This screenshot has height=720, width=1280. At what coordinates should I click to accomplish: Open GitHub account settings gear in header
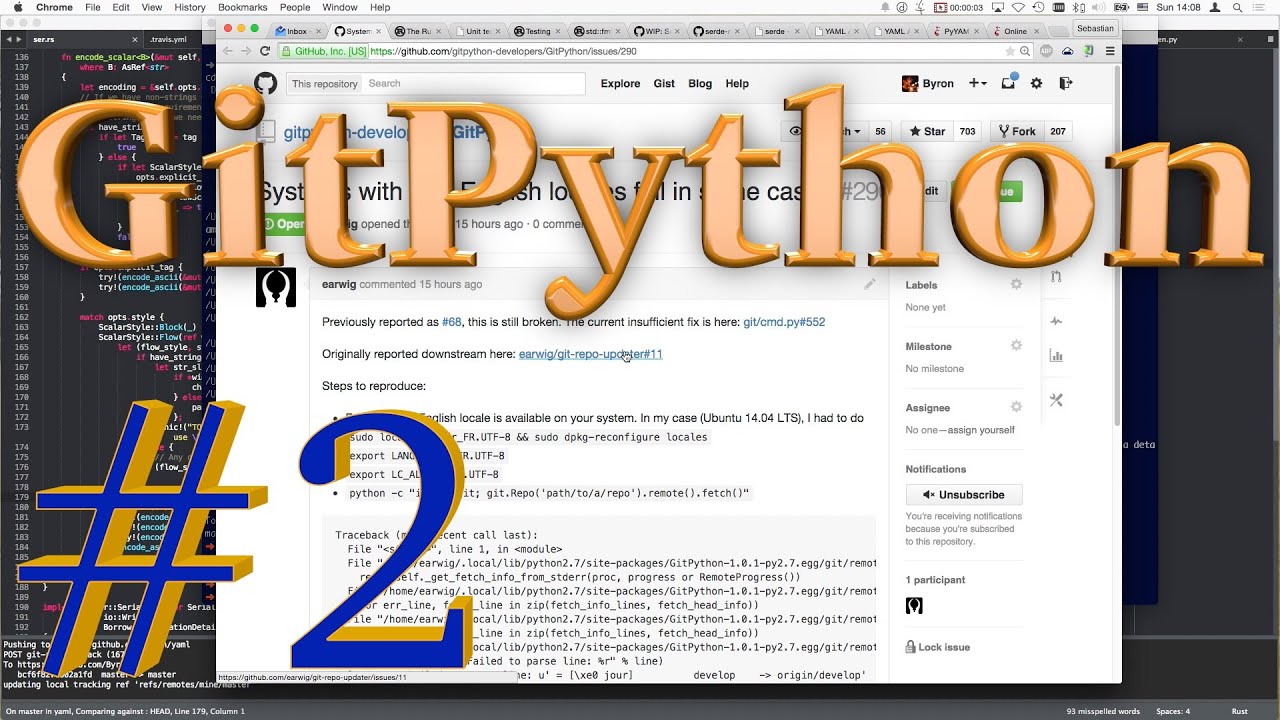pyautogui.click(x=1037, y=83)
